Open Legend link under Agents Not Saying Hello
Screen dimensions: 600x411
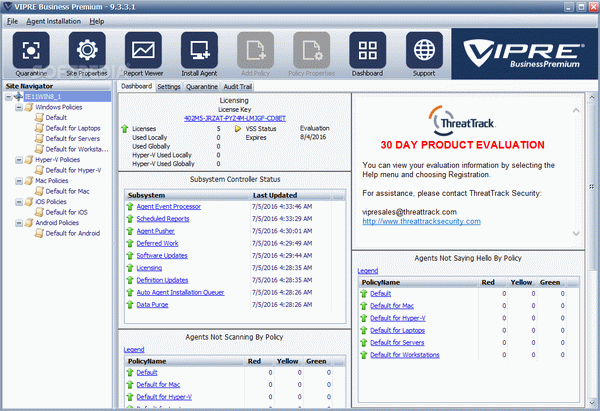pyautogui.click(x=368, y=271)
